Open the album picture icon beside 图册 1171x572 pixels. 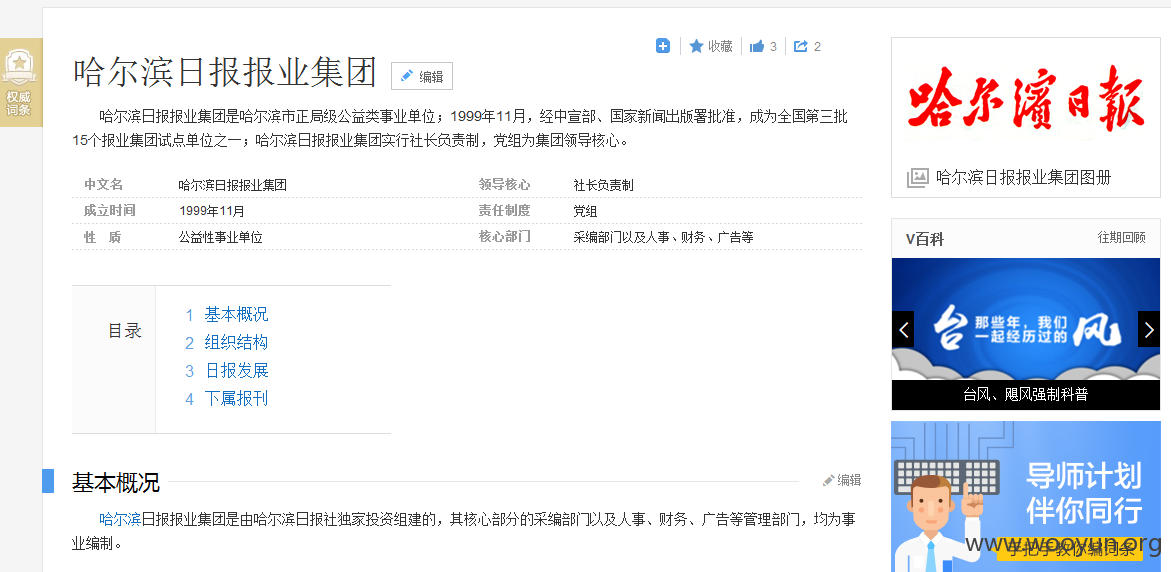(x=917, y=178)
